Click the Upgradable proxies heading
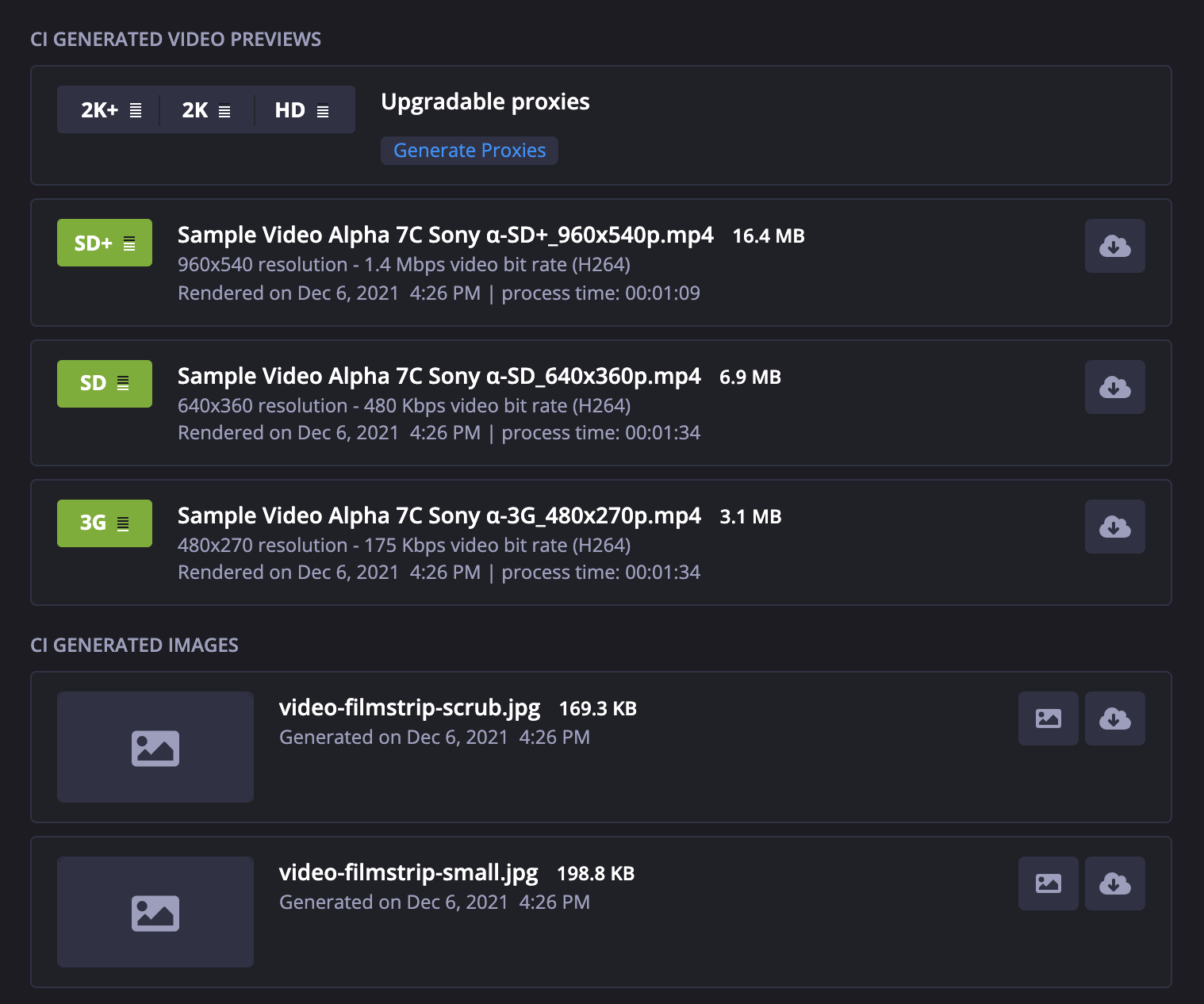Image resolution: width=1204 pixels, height=1004 pixels. (485, 102)
